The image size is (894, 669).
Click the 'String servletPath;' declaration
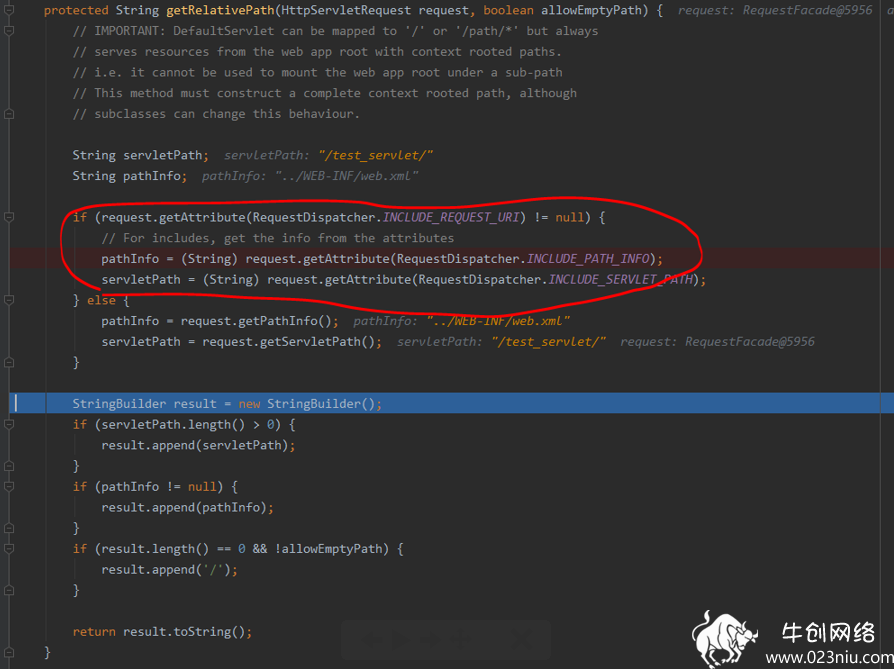[140, 155]
